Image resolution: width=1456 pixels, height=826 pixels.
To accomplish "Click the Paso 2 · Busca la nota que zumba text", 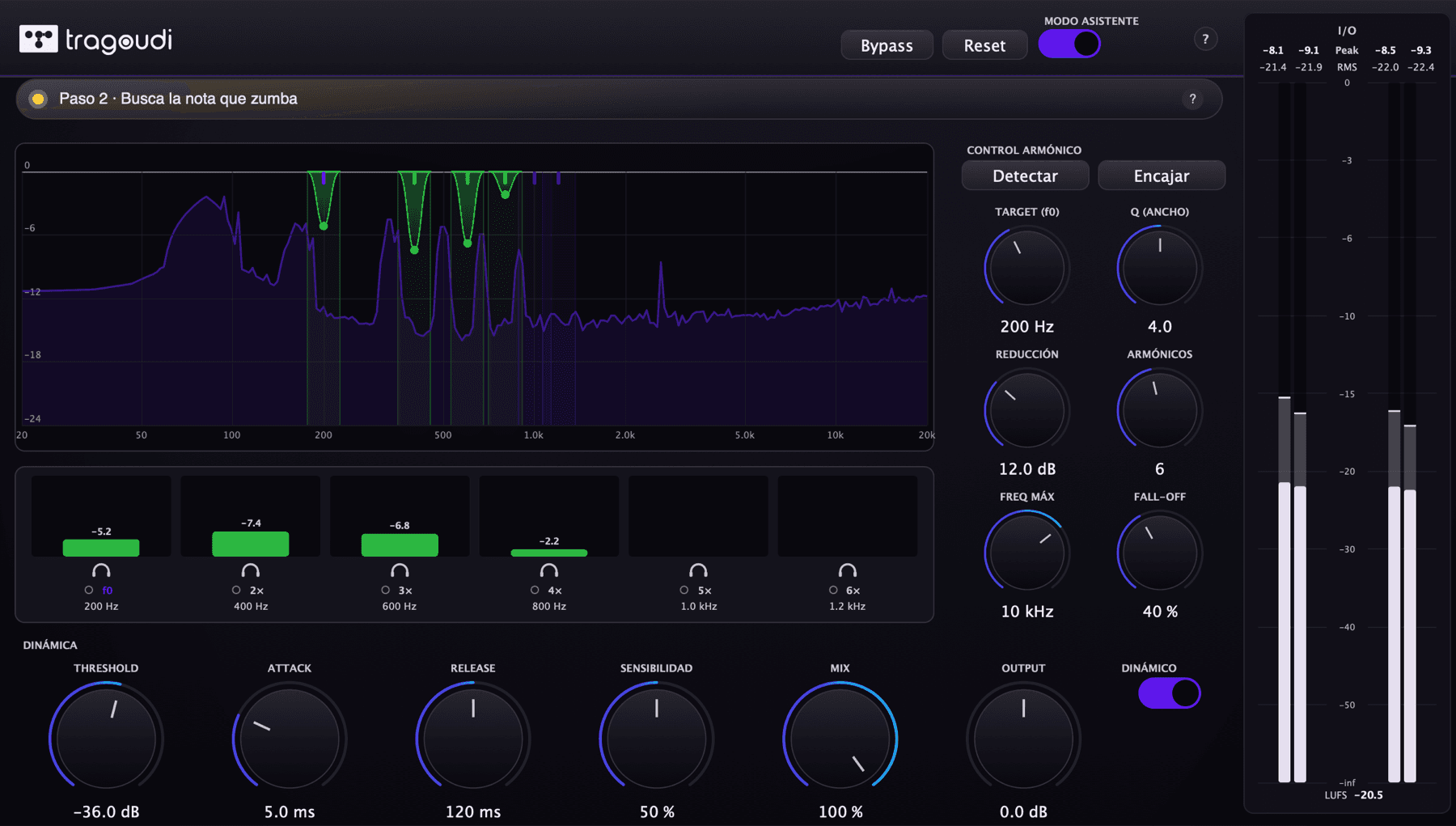I will [x=178, y=99].
